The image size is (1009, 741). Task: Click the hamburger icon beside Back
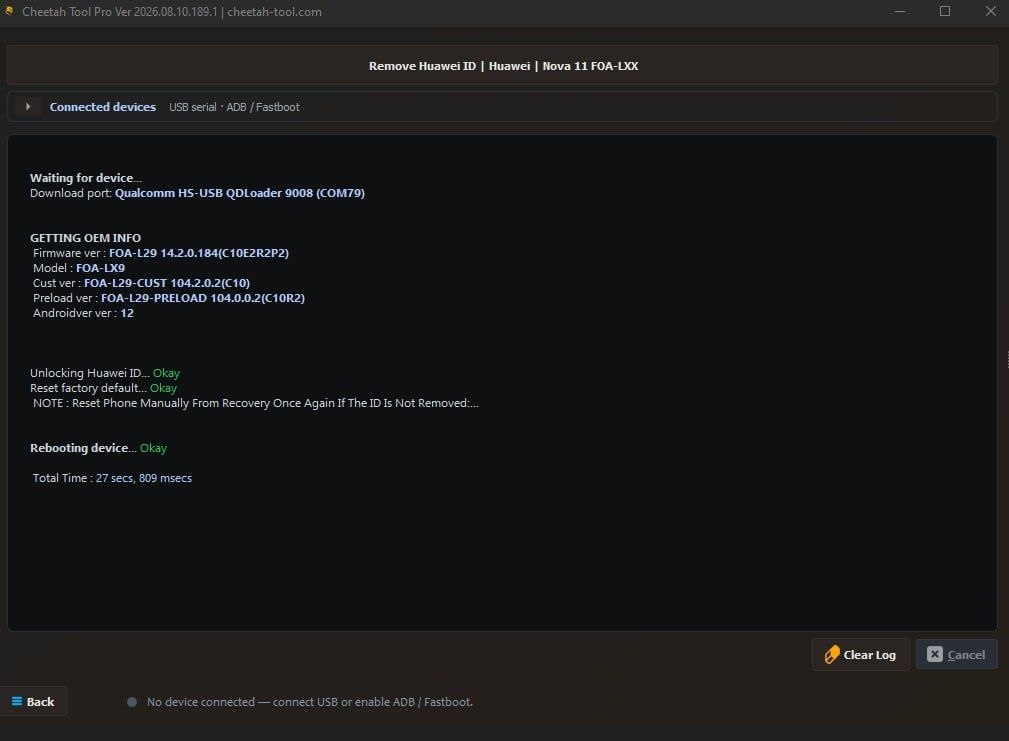pos(17,701)
